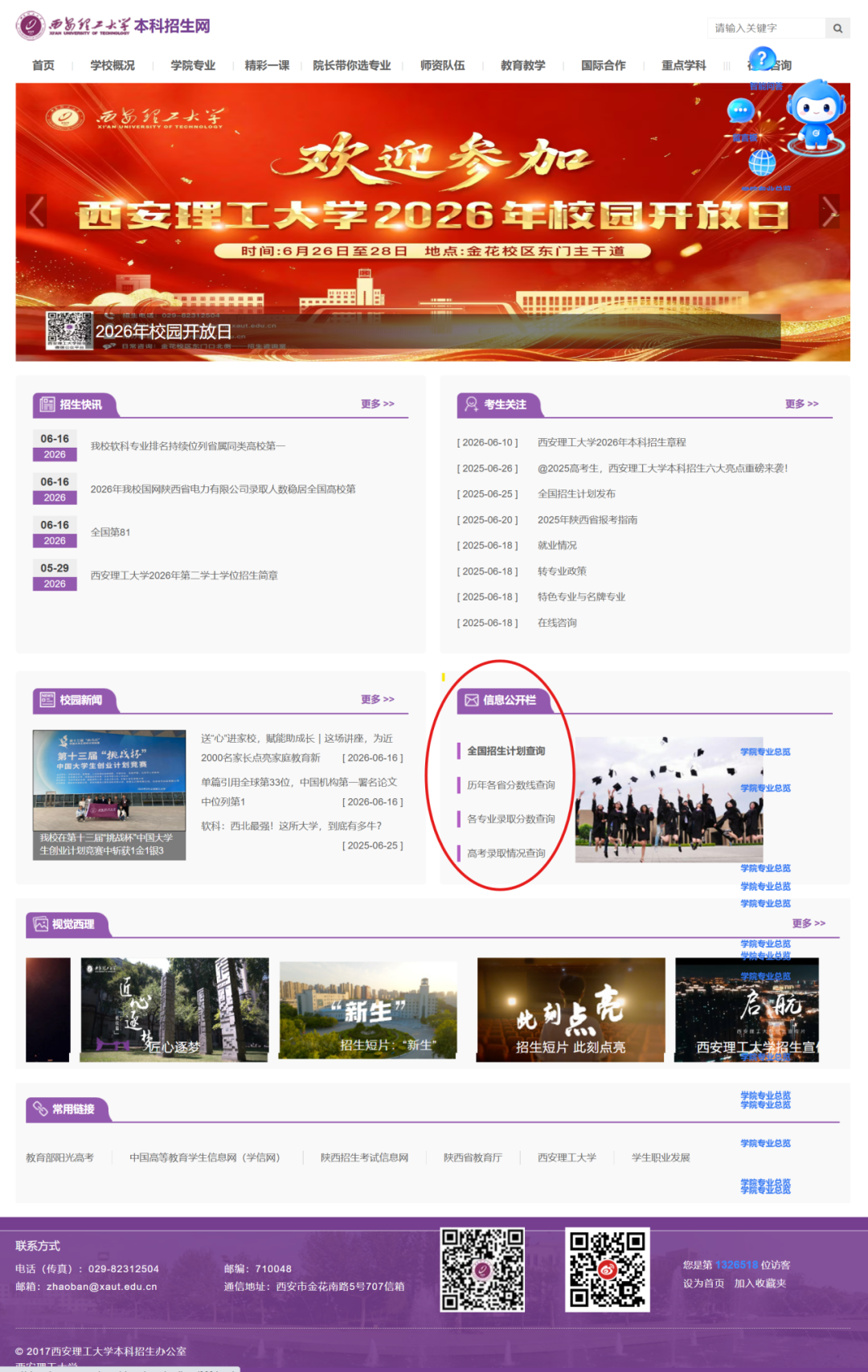
Task: Open the 教育部阳光高考 link
Action: point(59,1158)
